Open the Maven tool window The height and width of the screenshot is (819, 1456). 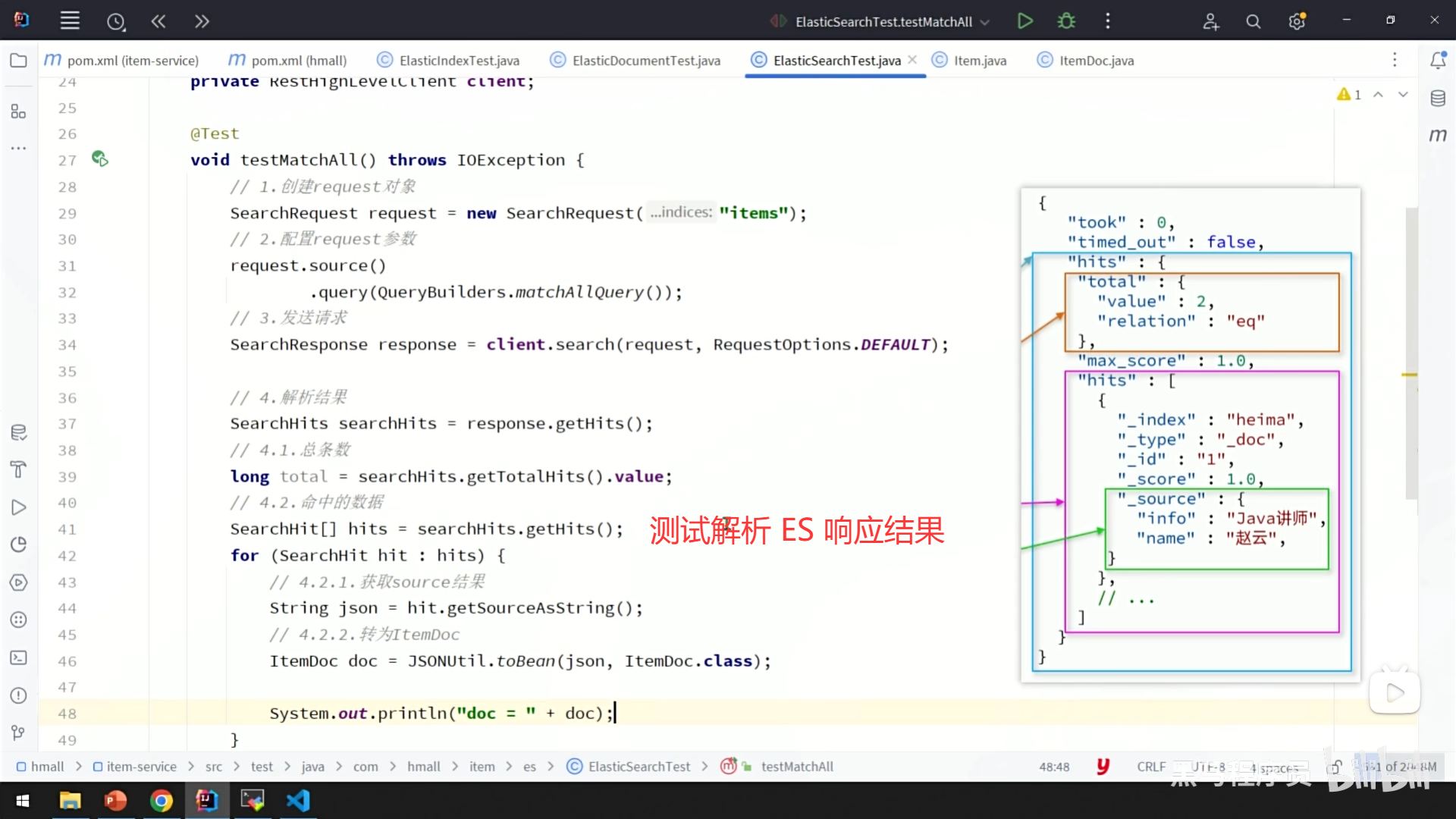(x=1438, y=135)
